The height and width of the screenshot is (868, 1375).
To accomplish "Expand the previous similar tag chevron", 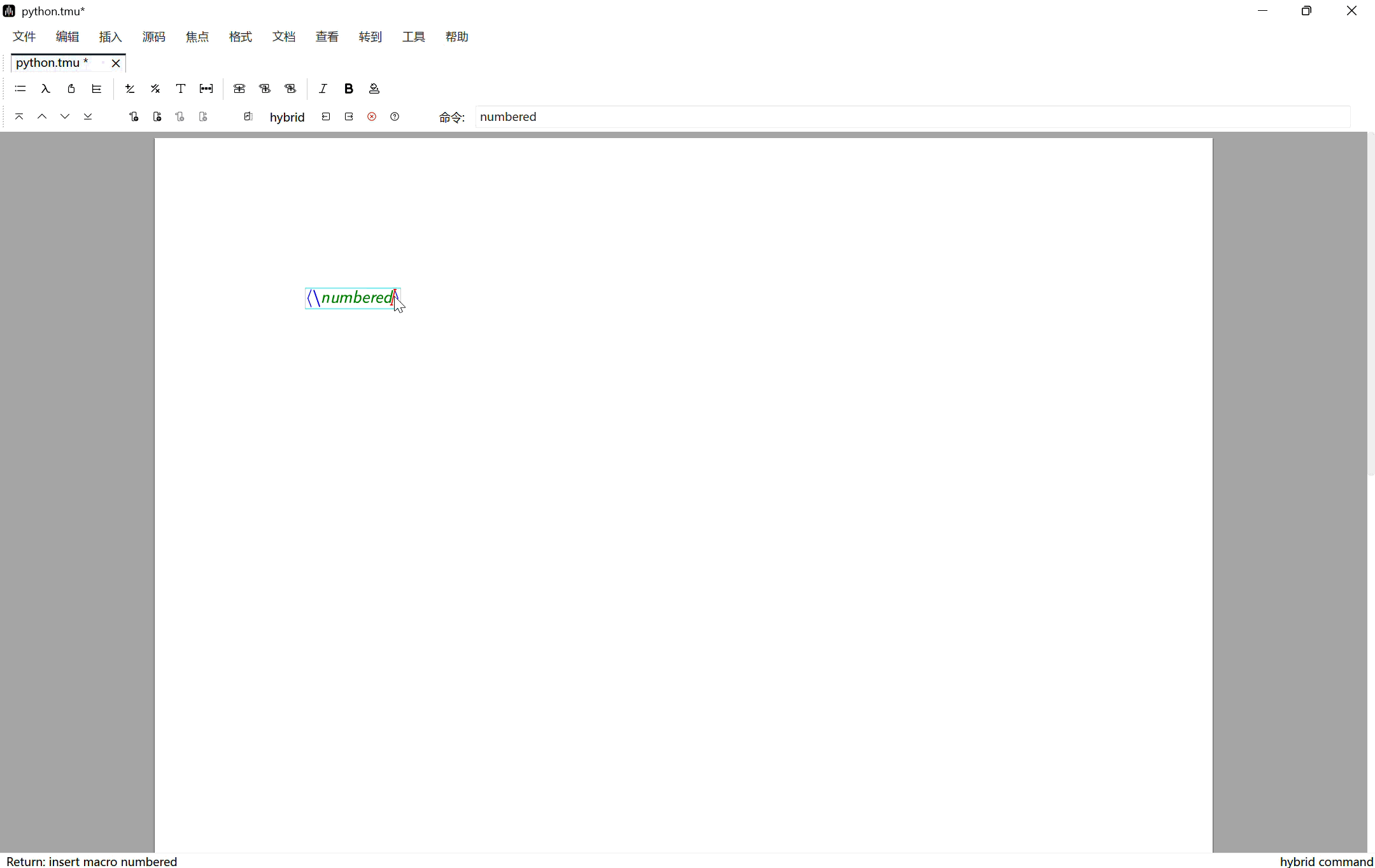I will pos(42,116).
